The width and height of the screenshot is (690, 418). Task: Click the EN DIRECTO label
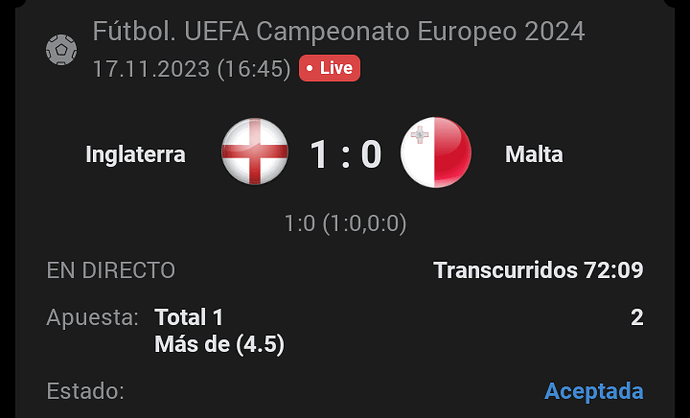(111, 270)
